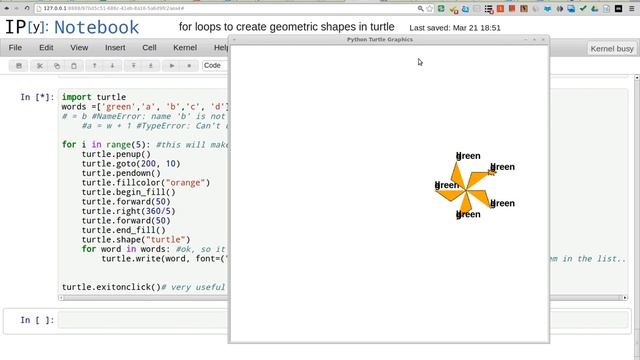Open the cell type dropdown showing Code

click(x=215, y=66)
